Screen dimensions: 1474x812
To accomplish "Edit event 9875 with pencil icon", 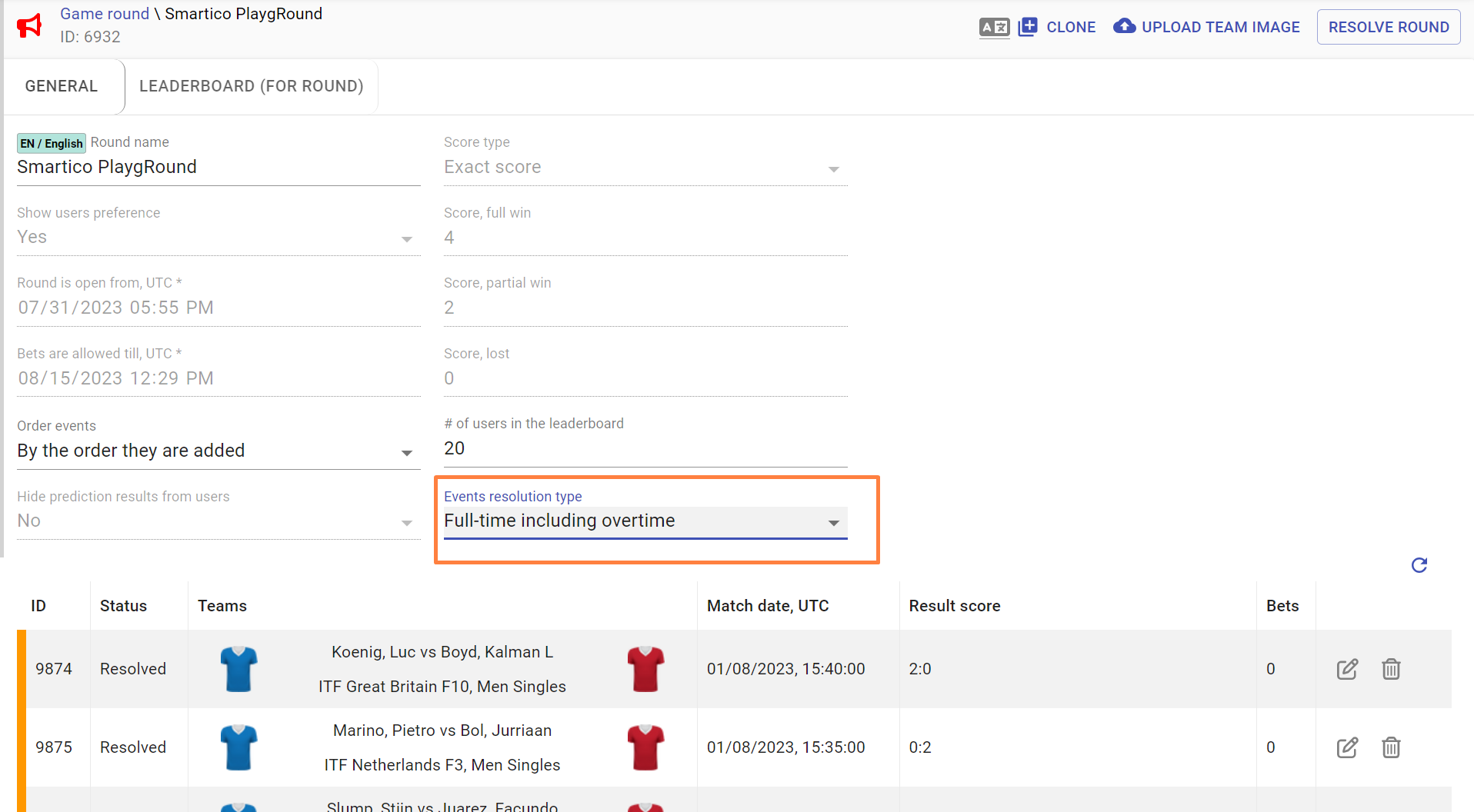I will click(1347, 747).
